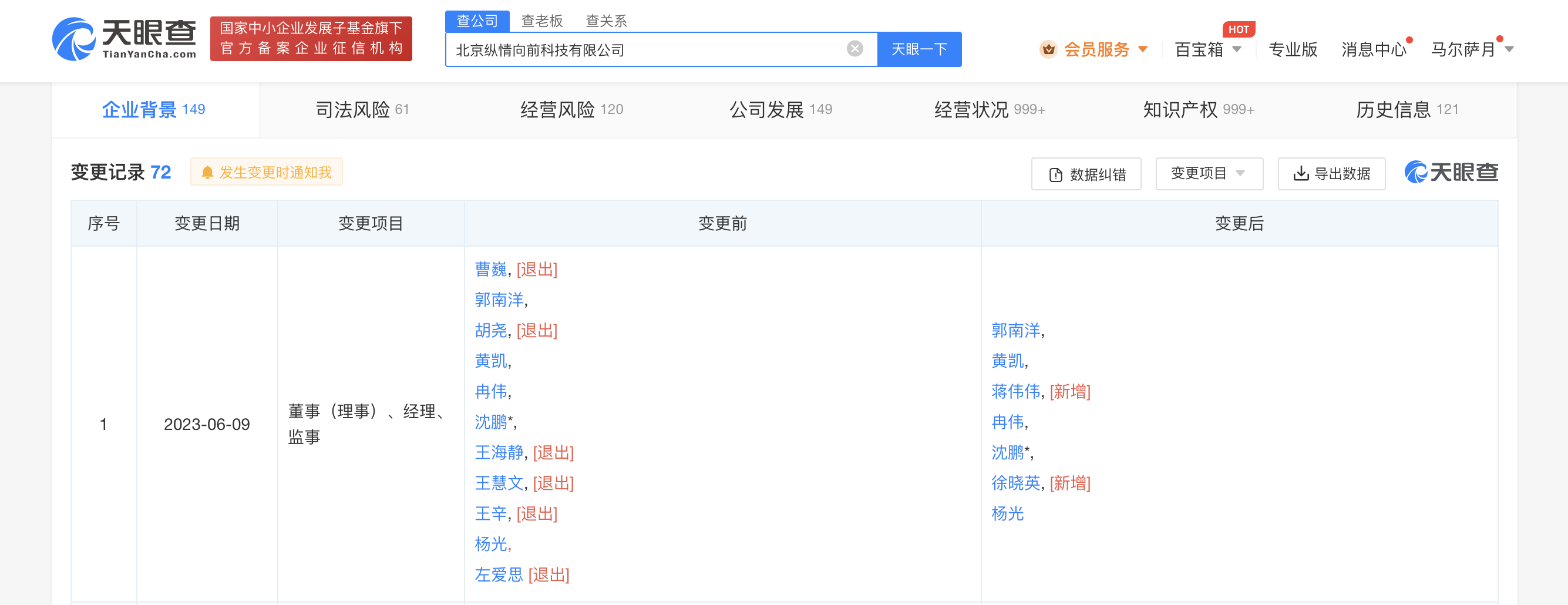Open 王慧文 profile link in 变更前

pos(499,483)
